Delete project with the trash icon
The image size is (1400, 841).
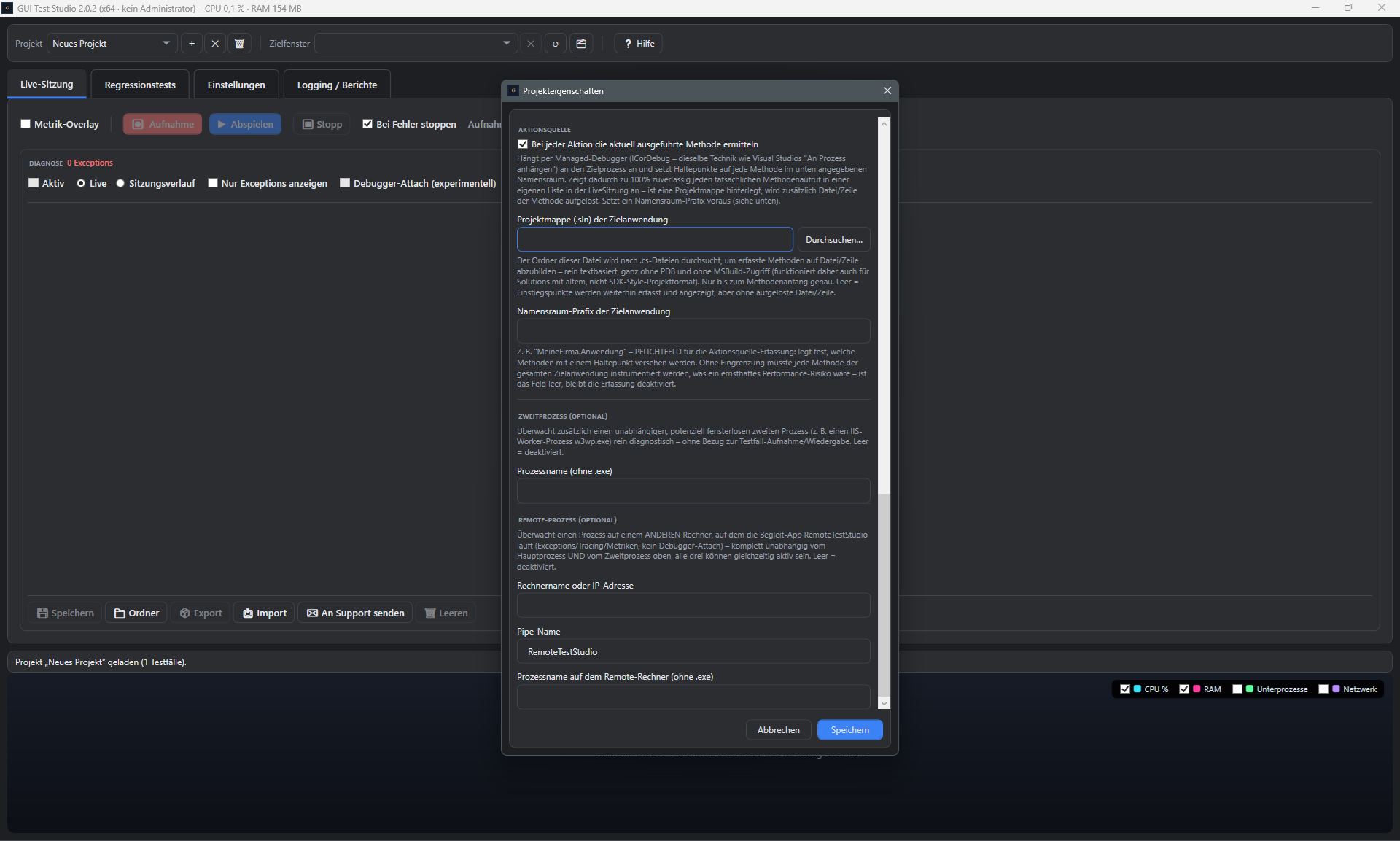click(x=239, y=44)
